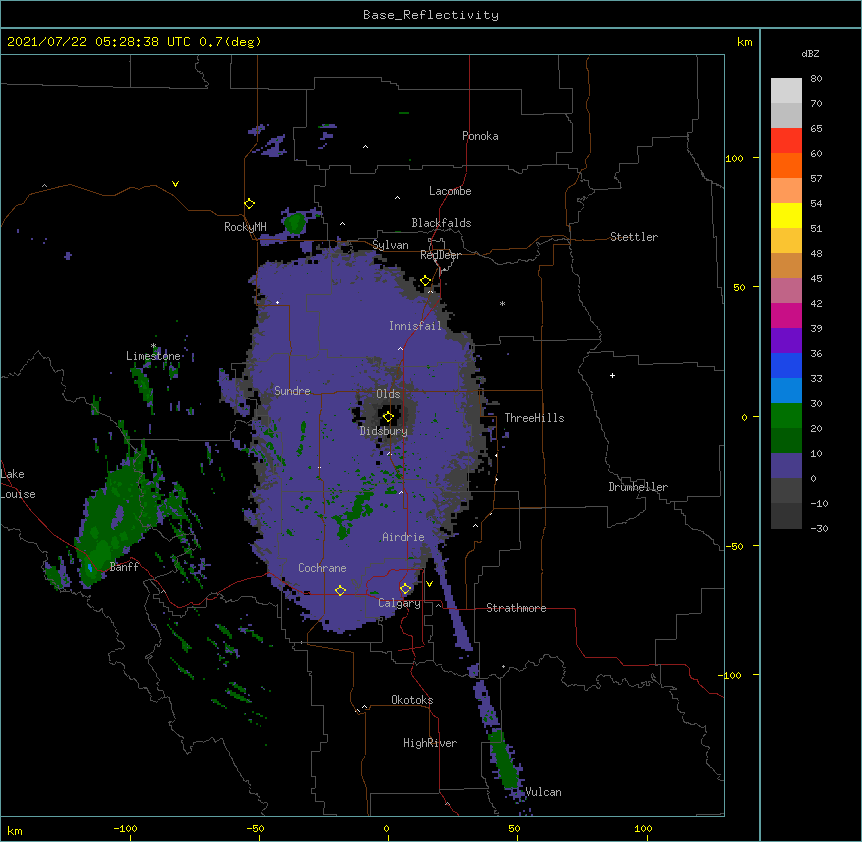This screenshot has width=862, height=842.
Task: Click the yellow diamond marker beside RockyMH
Action: click(250, 204)
